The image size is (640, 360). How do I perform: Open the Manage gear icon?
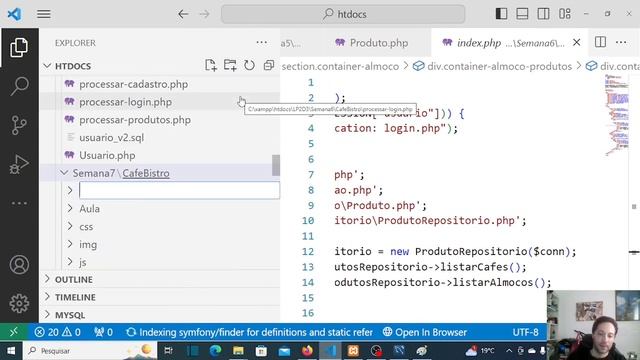19,303
